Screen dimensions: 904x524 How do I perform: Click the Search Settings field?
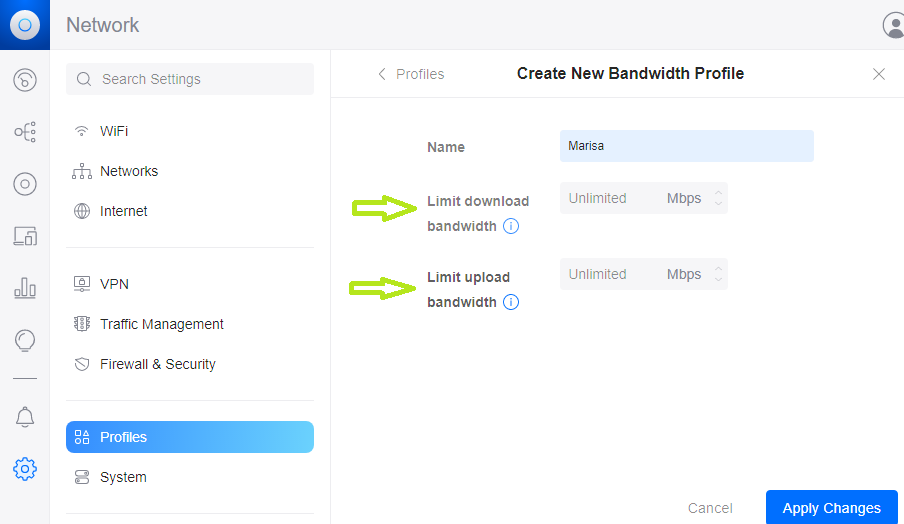[190, 79]
